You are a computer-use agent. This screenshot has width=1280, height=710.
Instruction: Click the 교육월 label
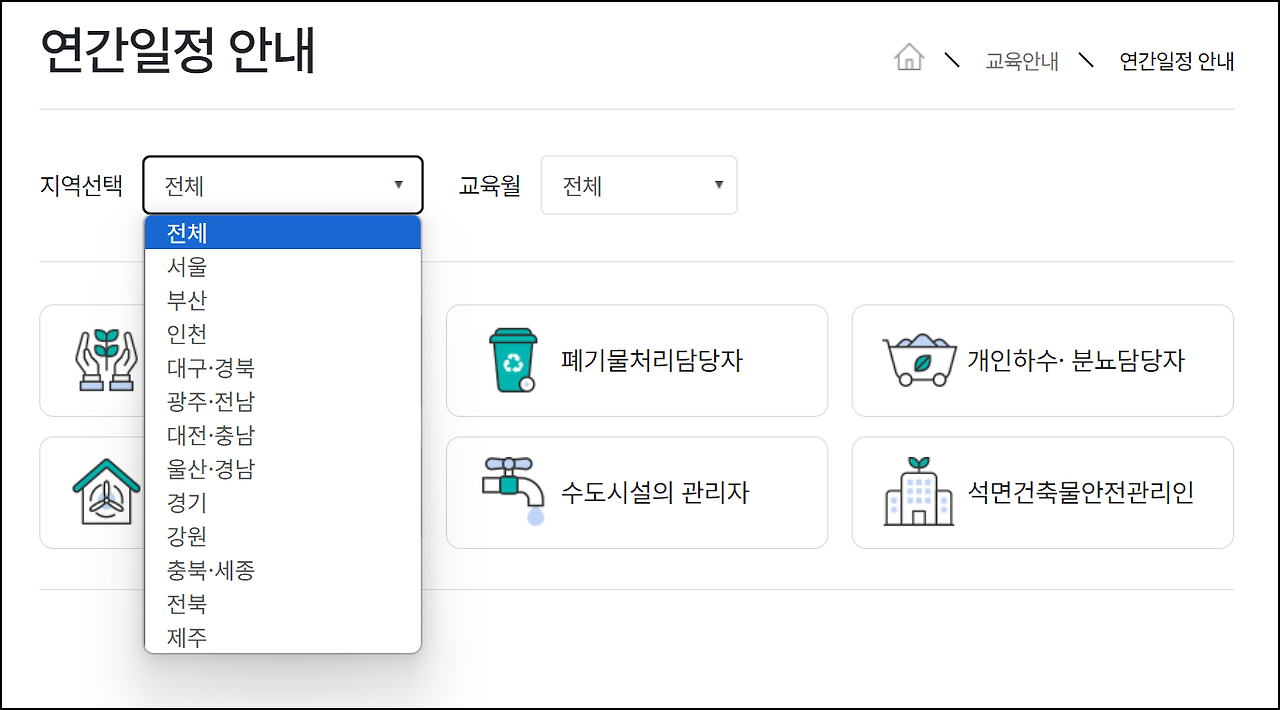pos(490,185)
